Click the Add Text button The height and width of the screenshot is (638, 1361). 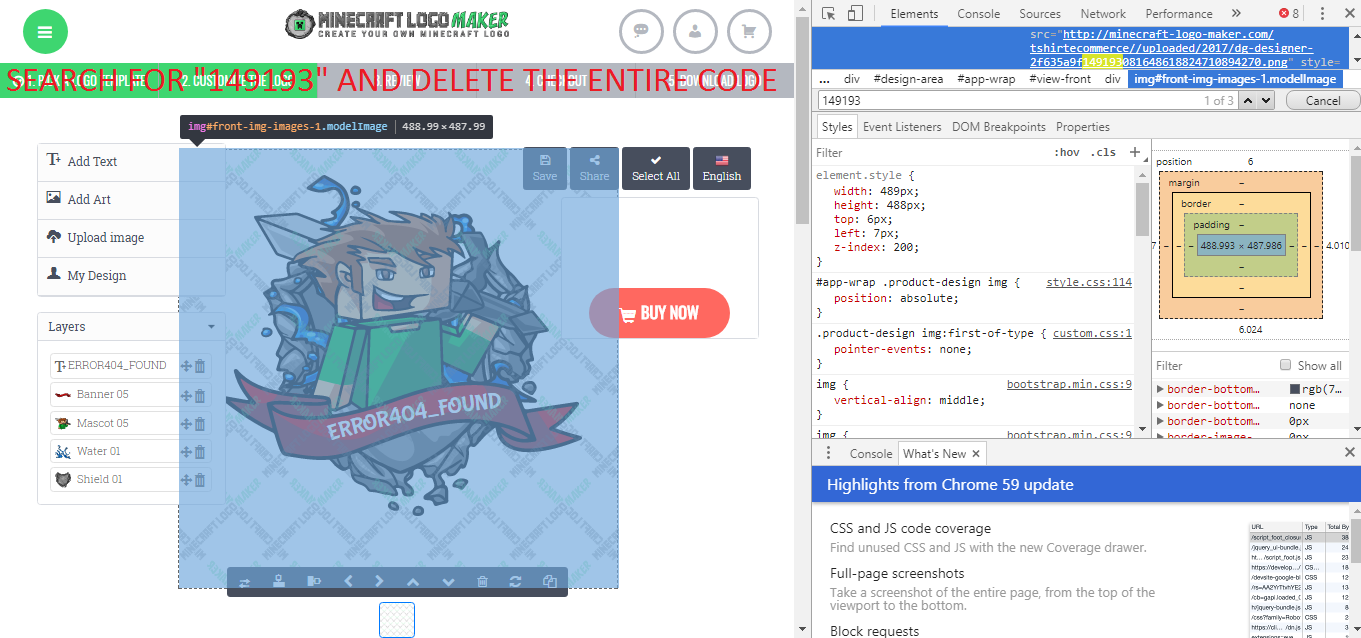tap(131, 162)
